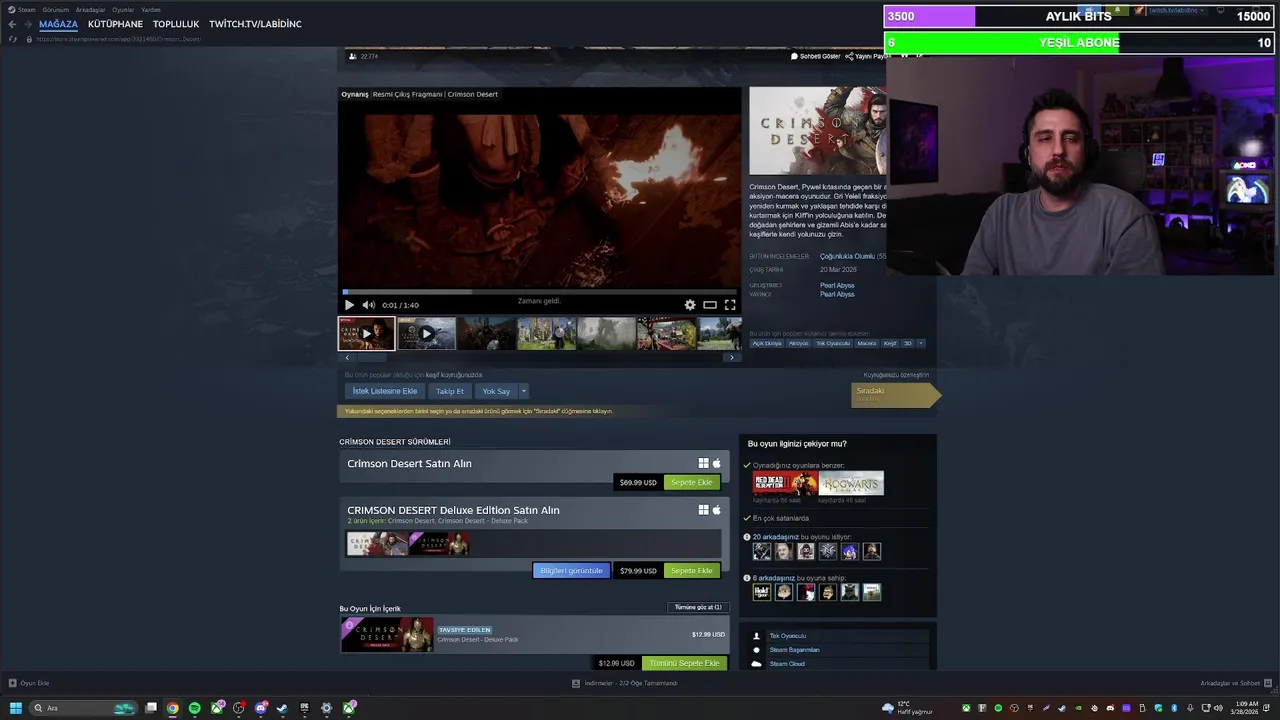Open the Görünüm menu
1280x720 pixels.
[55, 9]
